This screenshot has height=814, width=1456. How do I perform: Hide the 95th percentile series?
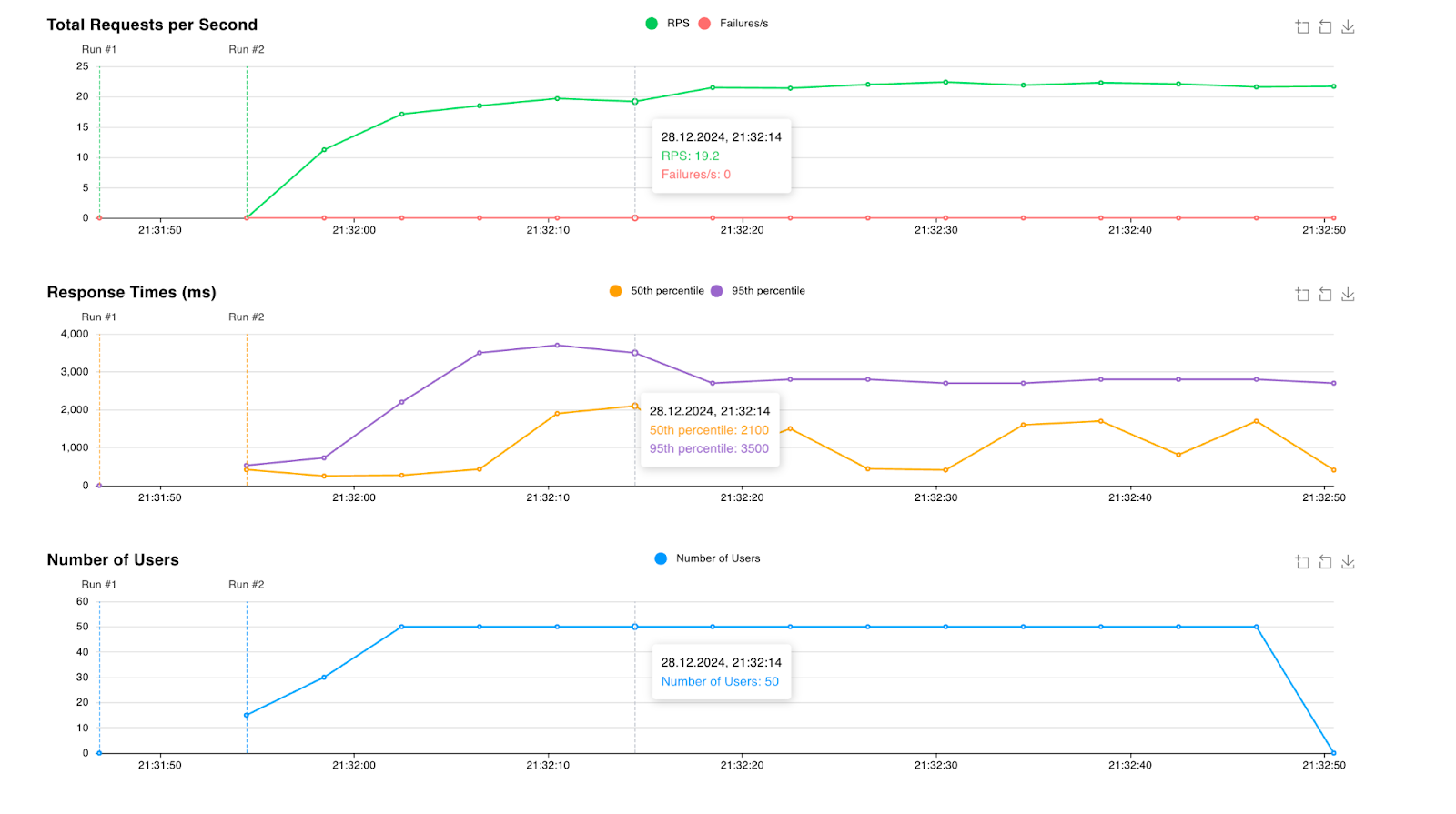click(x=758, y=291)
